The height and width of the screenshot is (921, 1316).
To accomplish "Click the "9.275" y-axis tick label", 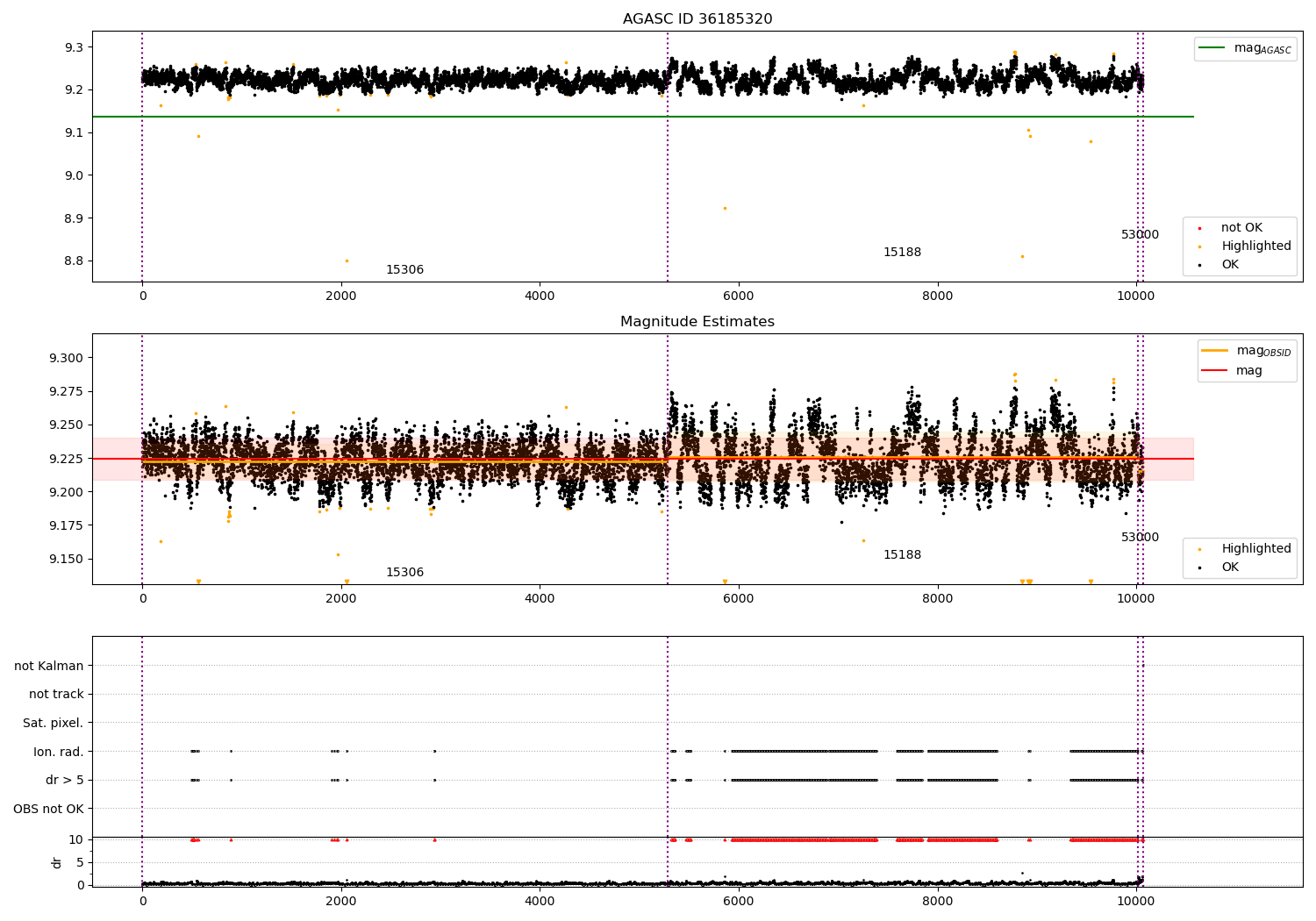I will tap(67, 391).
